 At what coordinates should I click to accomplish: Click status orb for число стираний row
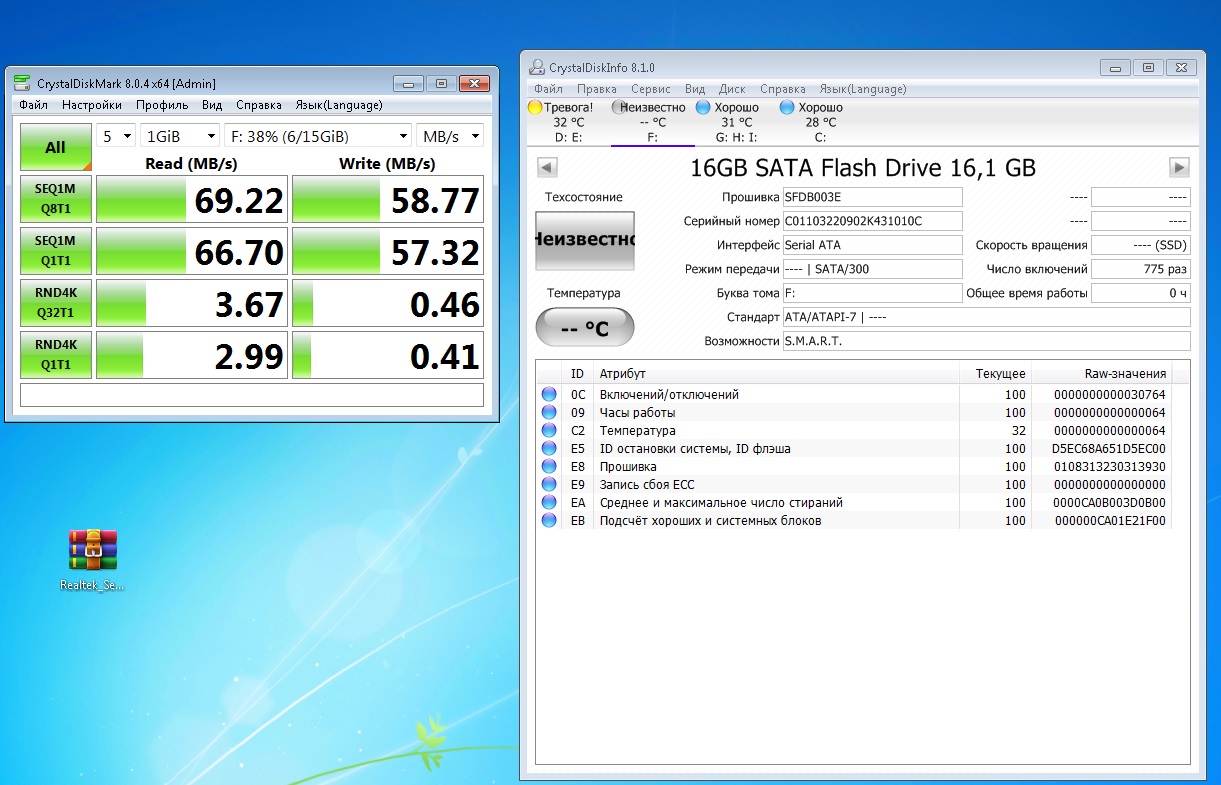[x=549, y=502]
